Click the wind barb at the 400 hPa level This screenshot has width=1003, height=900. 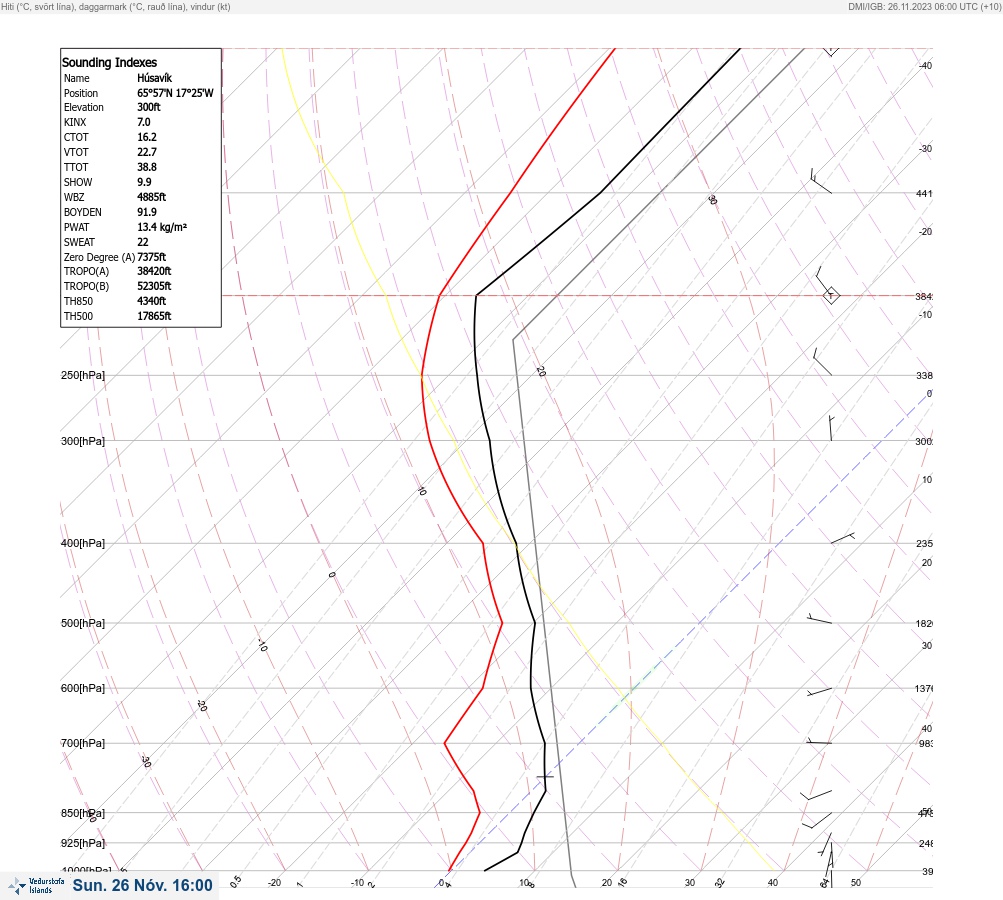coord(842,538)
